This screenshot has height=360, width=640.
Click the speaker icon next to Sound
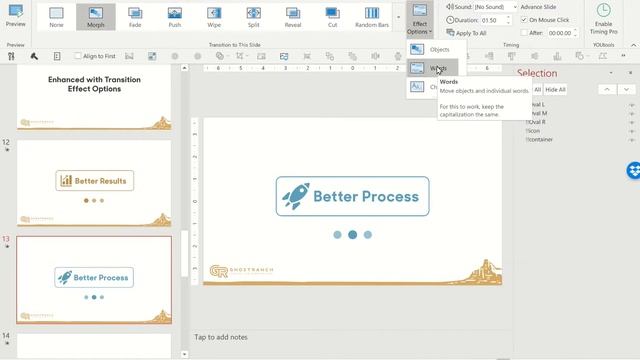point(450,7)
